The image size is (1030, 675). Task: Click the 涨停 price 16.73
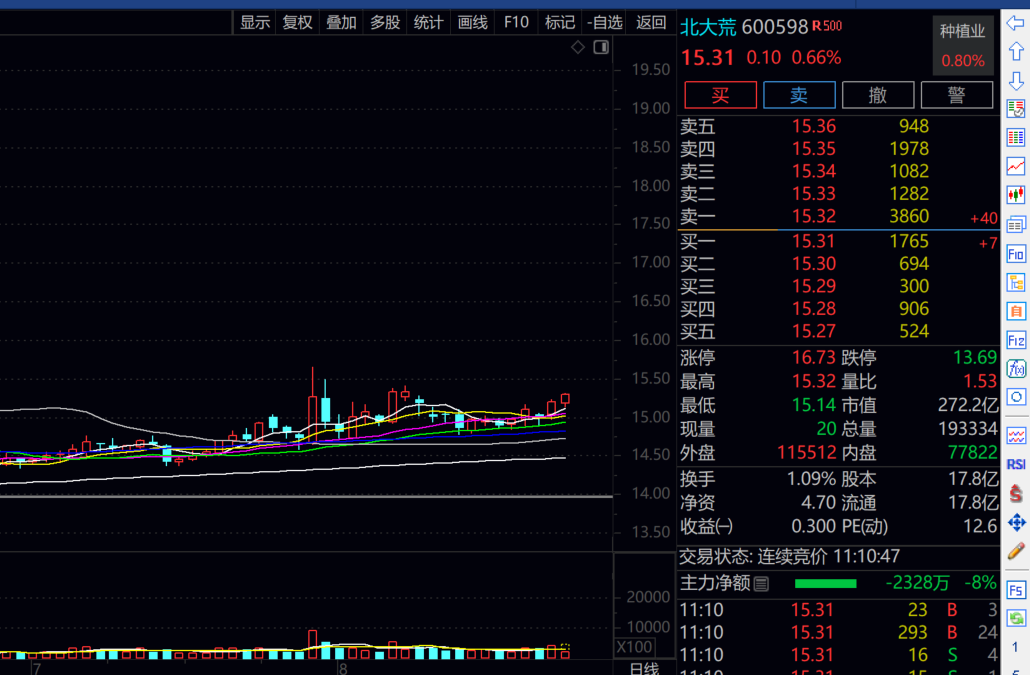tap(813, 357)
